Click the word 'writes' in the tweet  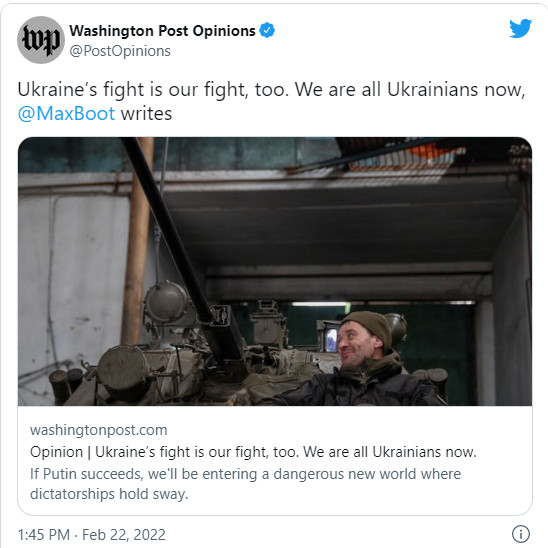pyautogui.click(x=146, y=114)
